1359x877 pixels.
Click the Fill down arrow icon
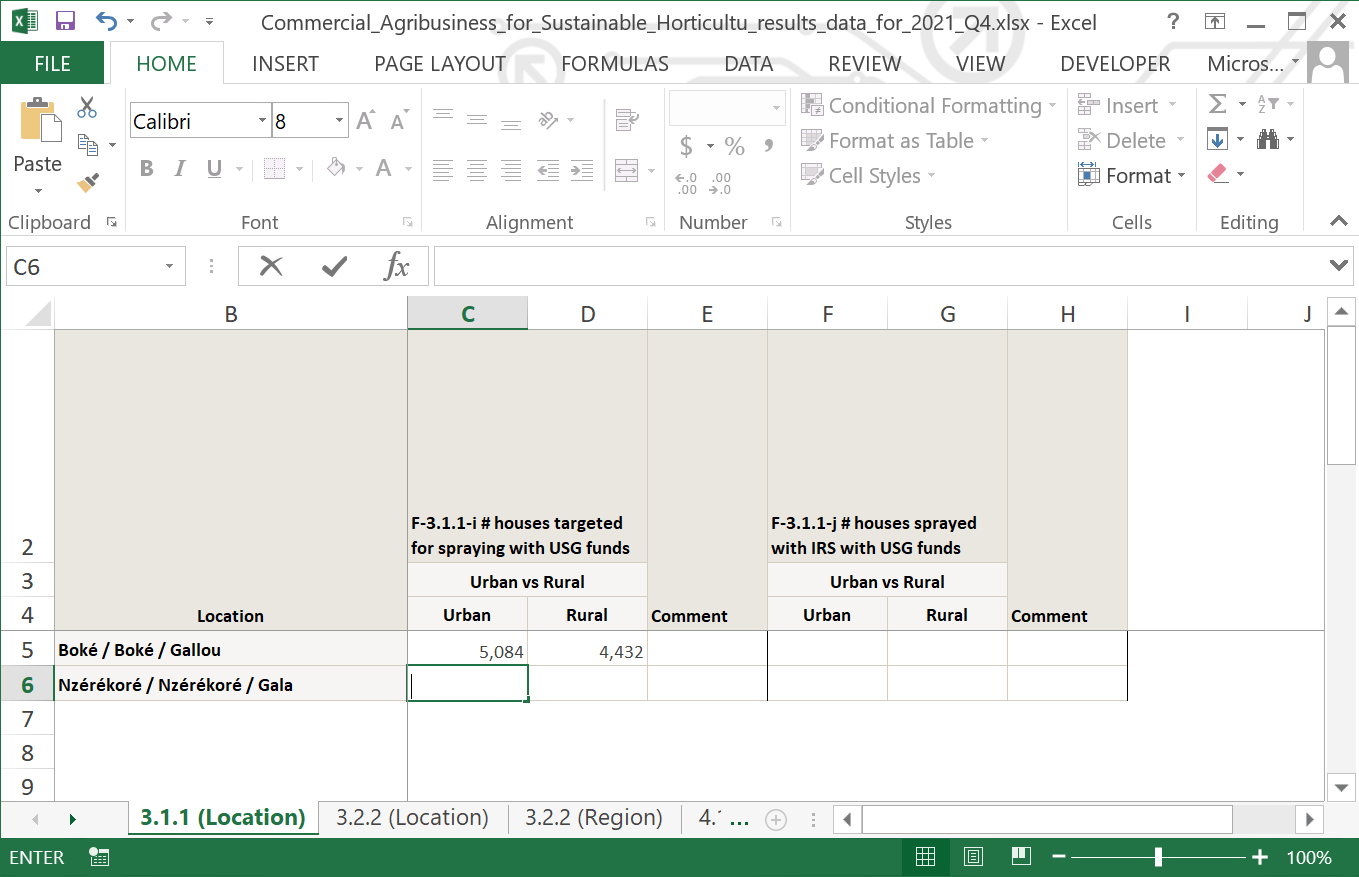pyautogui.click(x=1217, y=140)
